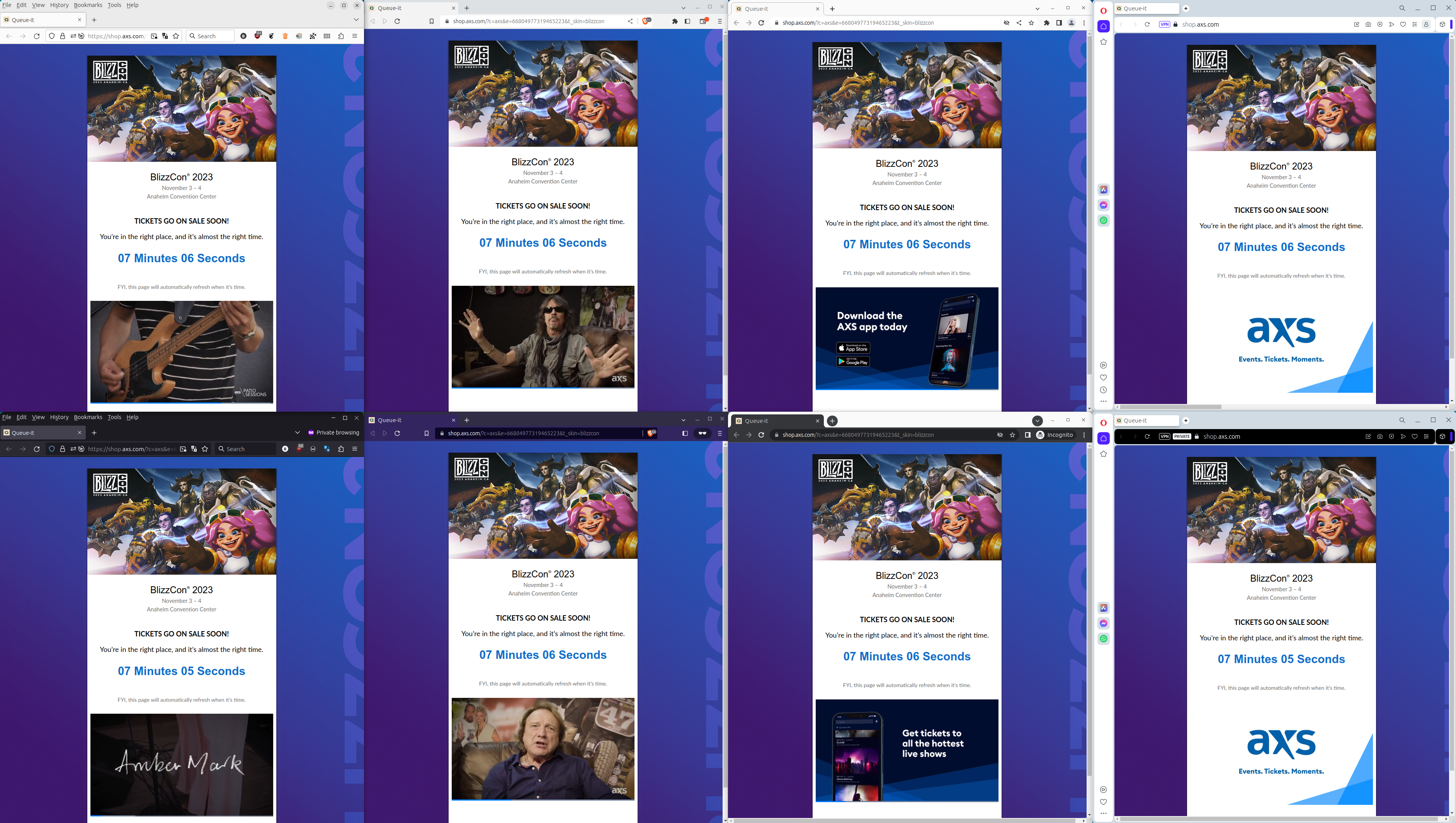Click Google Play badge in Chrome AXS ad
The image size is (1456, 823).
853,362
